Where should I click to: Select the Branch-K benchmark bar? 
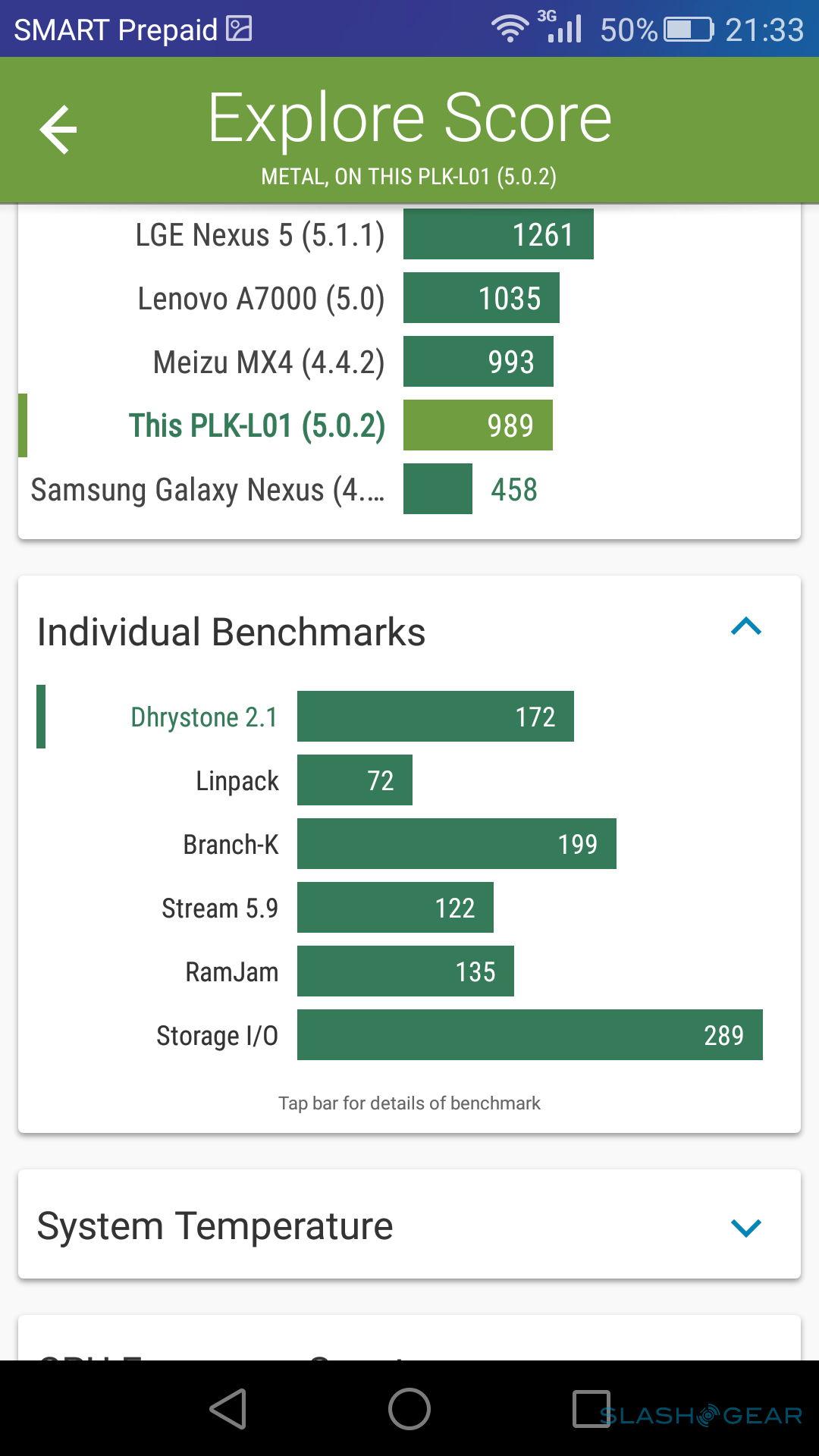(x=457, y=844)
